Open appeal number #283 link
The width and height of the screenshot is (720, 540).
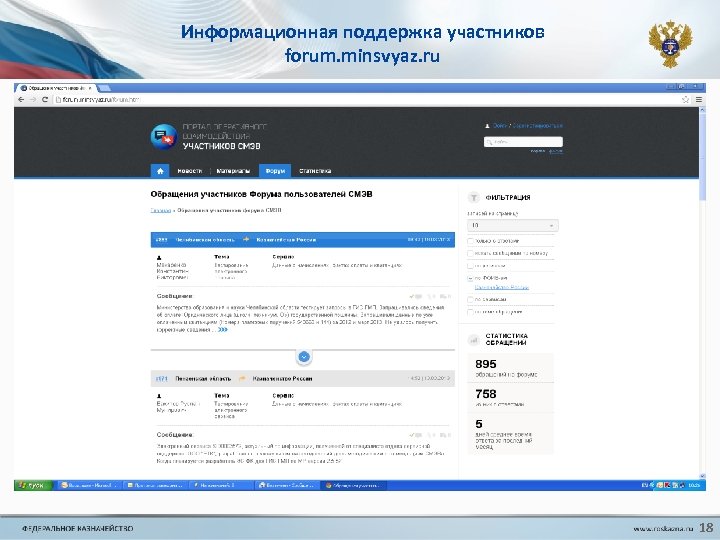tap(161, 239)
